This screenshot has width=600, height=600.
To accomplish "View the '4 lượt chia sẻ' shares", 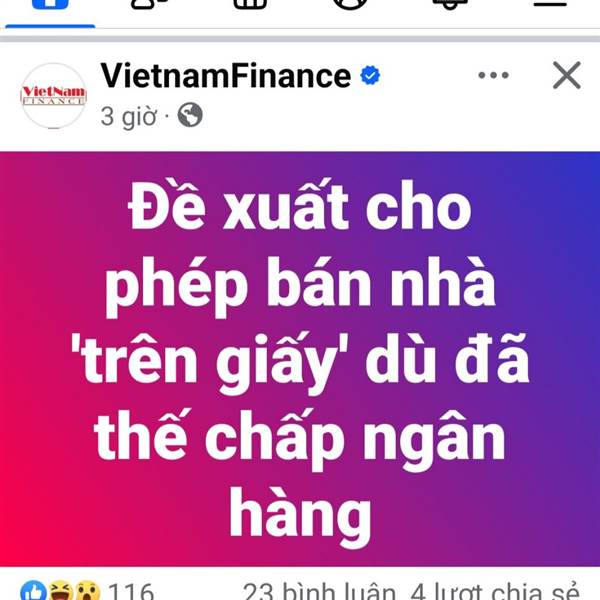I will point(494,592).
